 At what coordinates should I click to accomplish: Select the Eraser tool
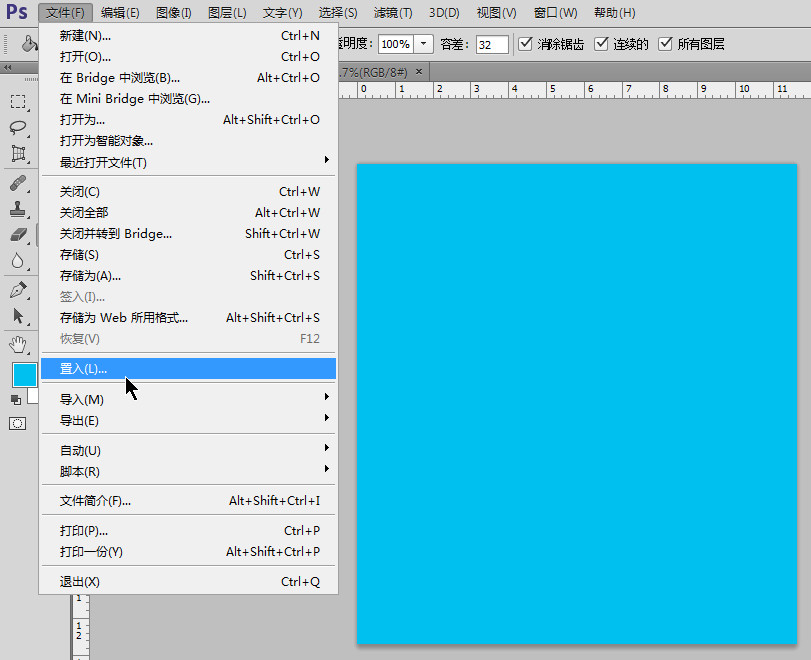click(x=18, y=235)
